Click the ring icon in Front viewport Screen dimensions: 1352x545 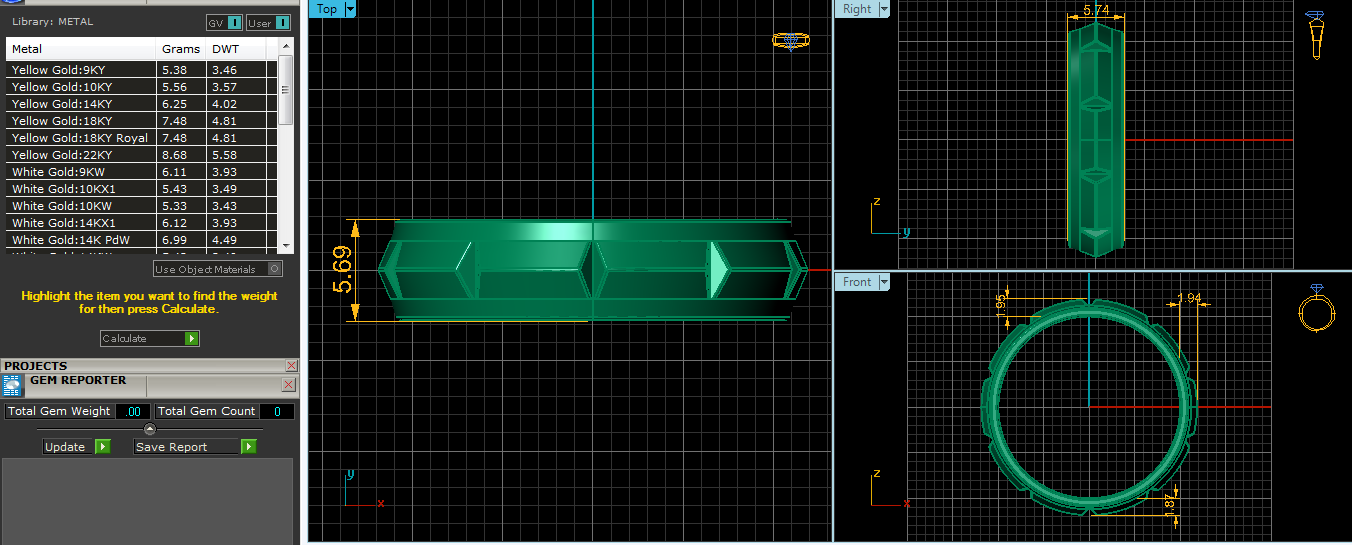pyautogui.click(x=1315, y=310)
